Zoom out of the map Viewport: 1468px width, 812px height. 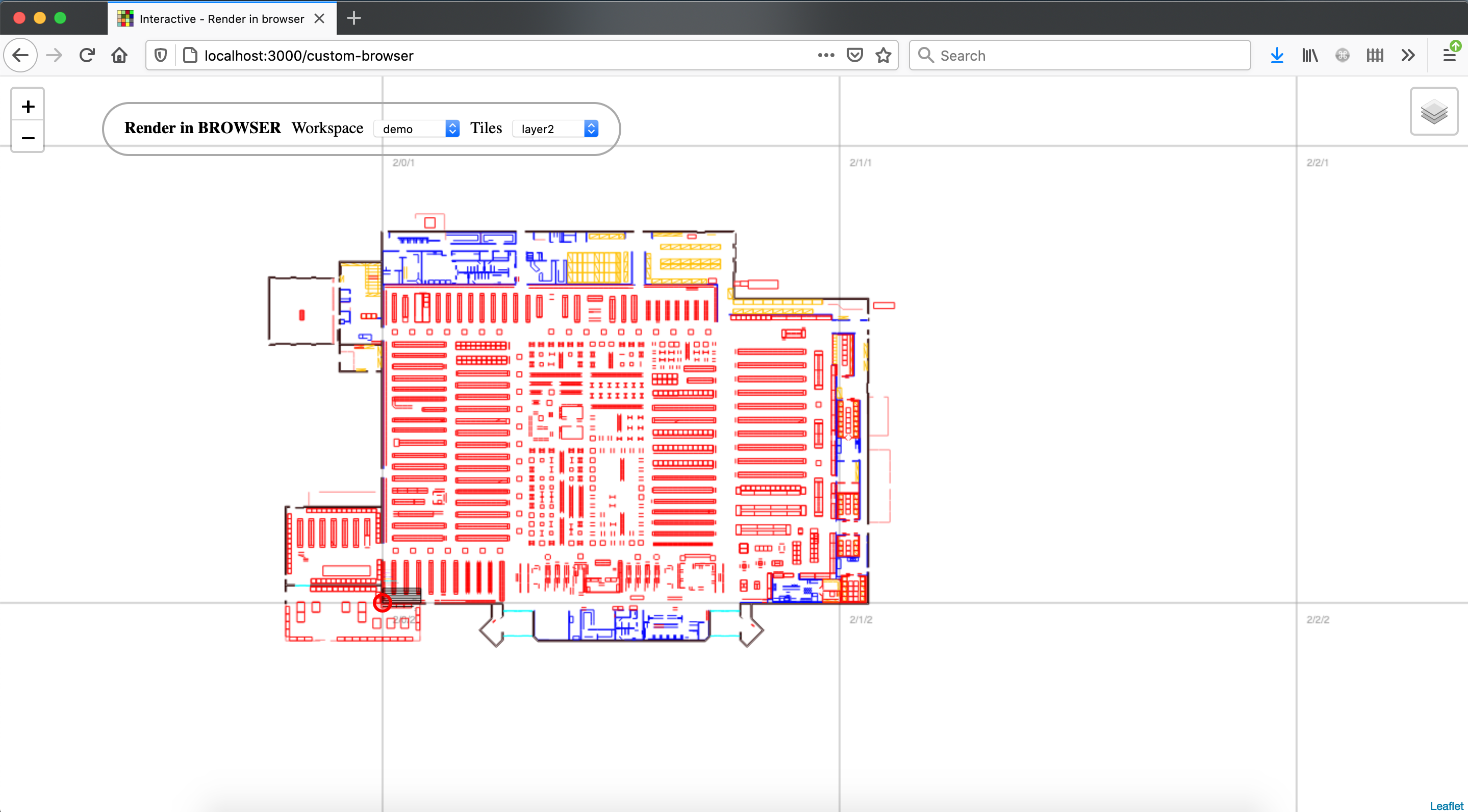[28, 138]
